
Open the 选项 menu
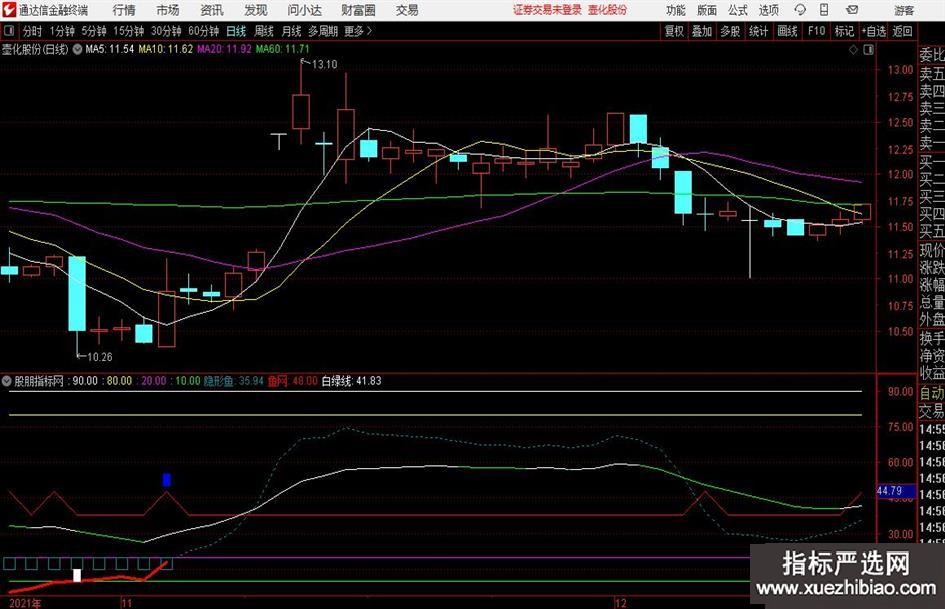click(x=768, y=10)
